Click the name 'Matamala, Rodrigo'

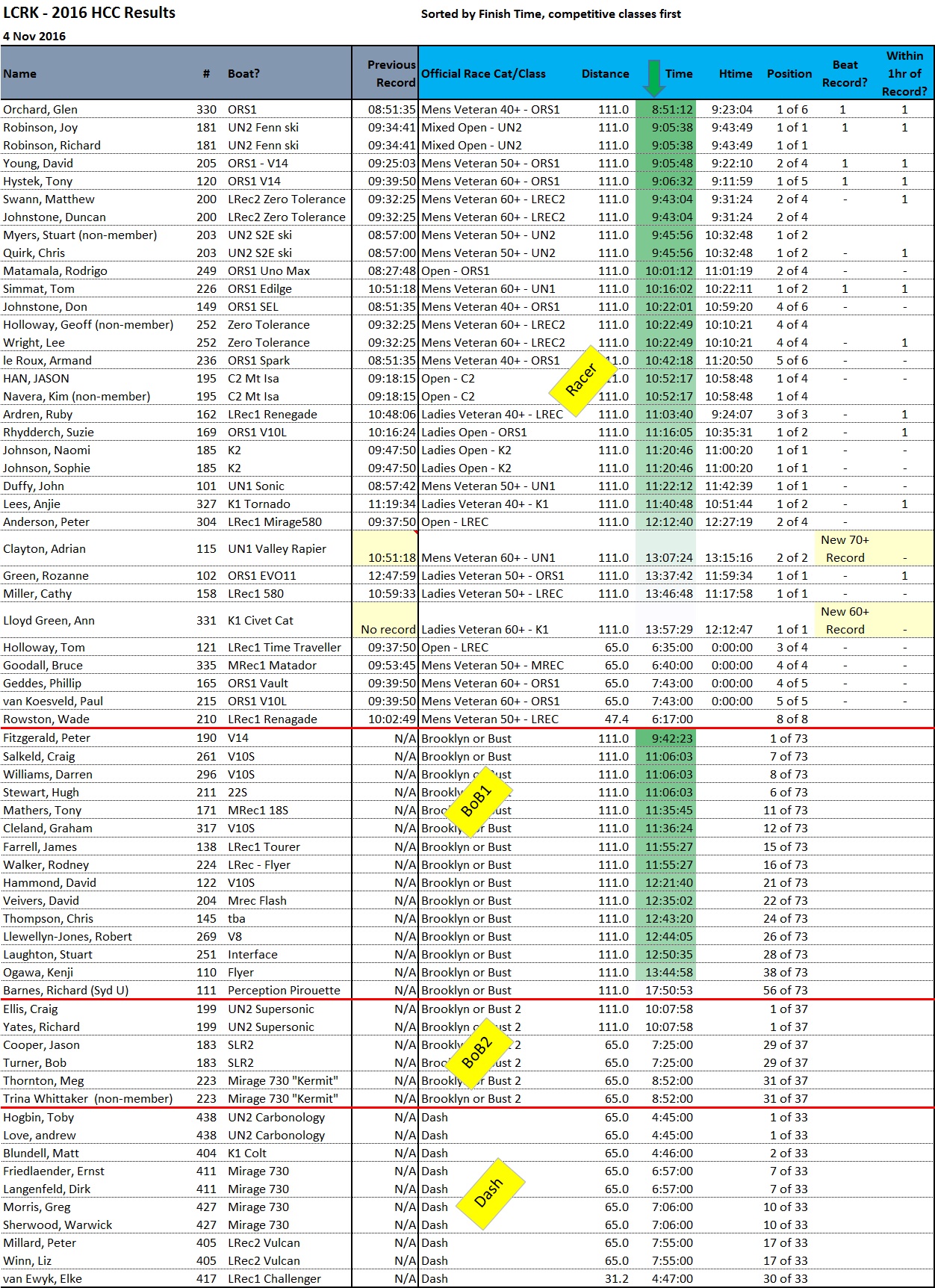coord(55,270)
